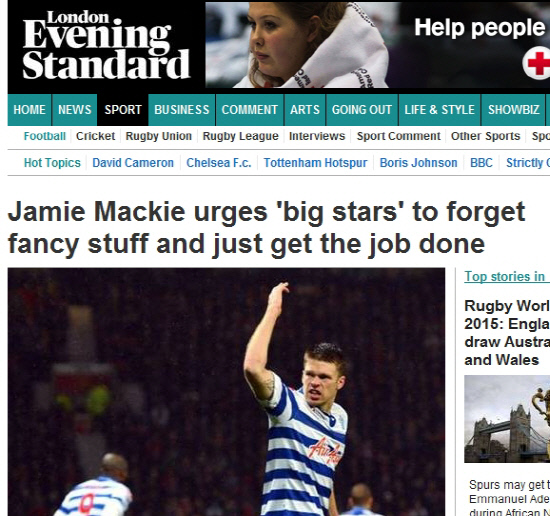Open the GOING OUT tab
Image resolution: width=550 pixels, height=516 pixels.
[x=362, y=110]
